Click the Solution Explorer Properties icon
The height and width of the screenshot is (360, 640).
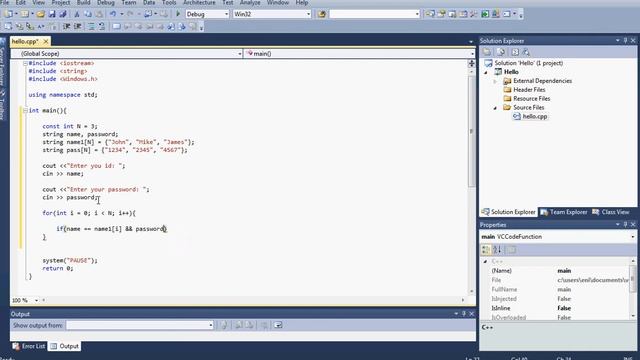click(x=487, y=52)
